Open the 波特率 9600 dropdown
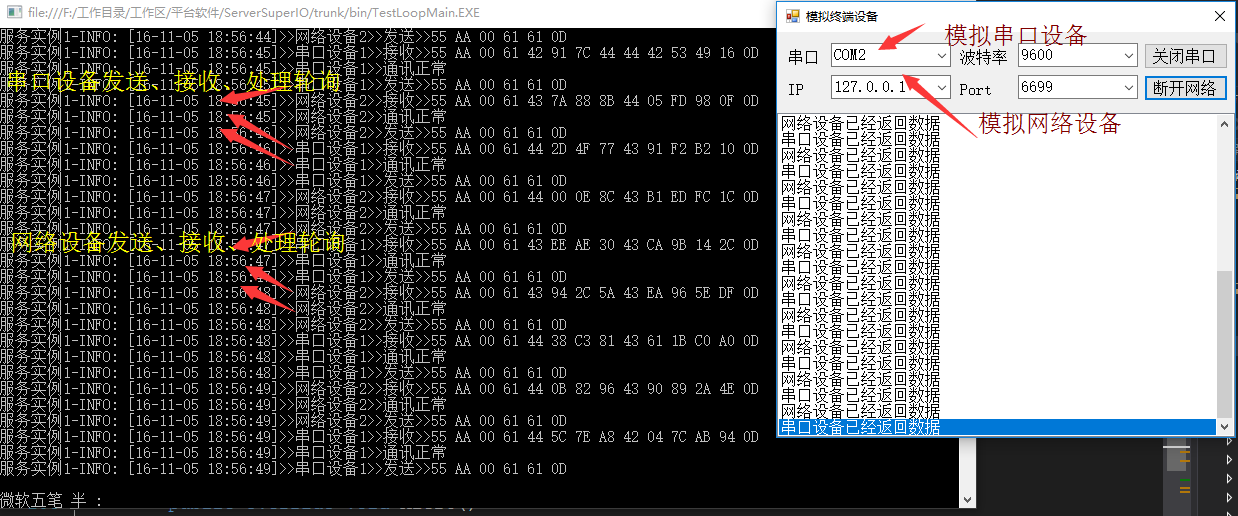The width and height of the screenshot is (1238, 516). coord(1128,56)
